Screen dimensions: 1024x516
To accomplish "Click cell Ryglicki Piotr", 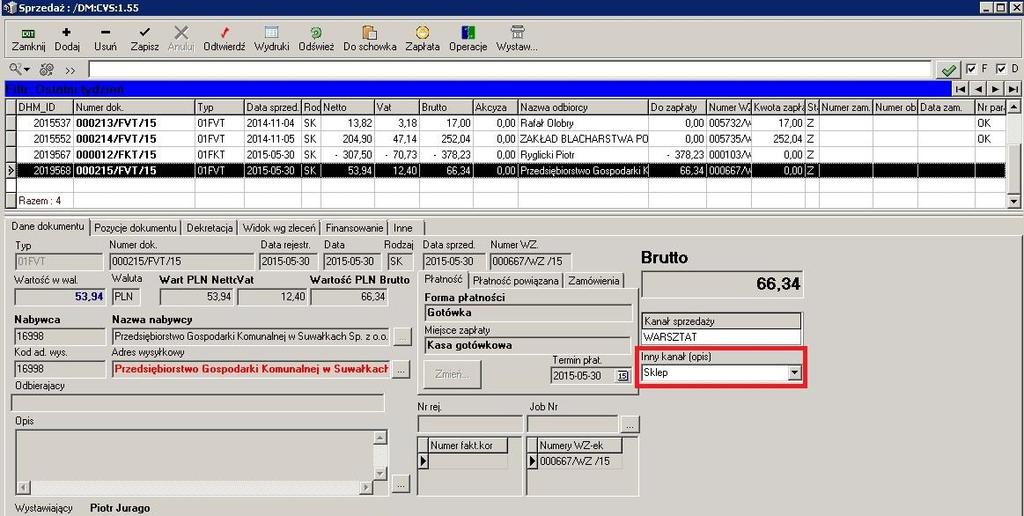I will coord(583,155).
